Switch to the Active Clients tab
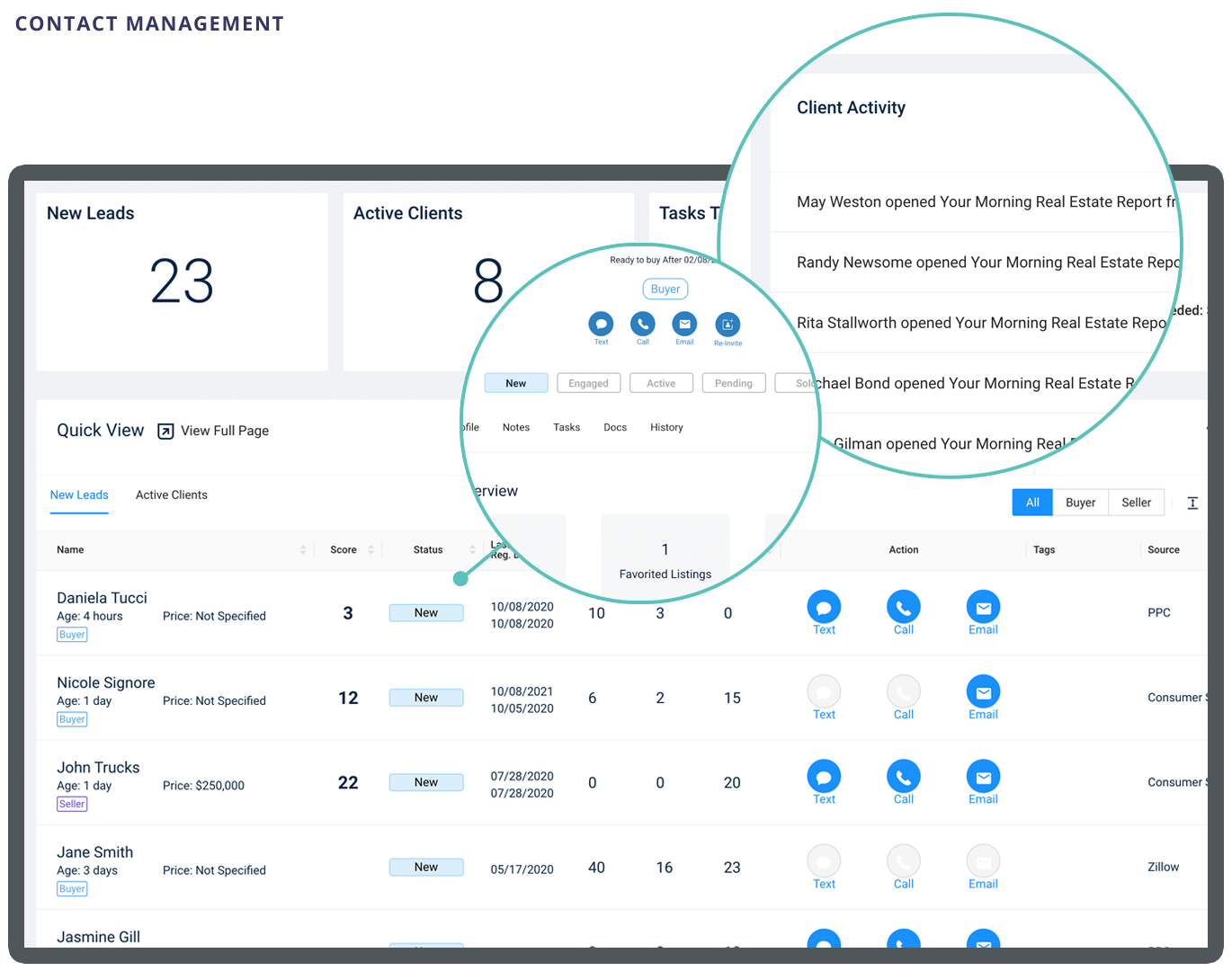This screenshot has height=971, width=1232. (x=171, y=494)
